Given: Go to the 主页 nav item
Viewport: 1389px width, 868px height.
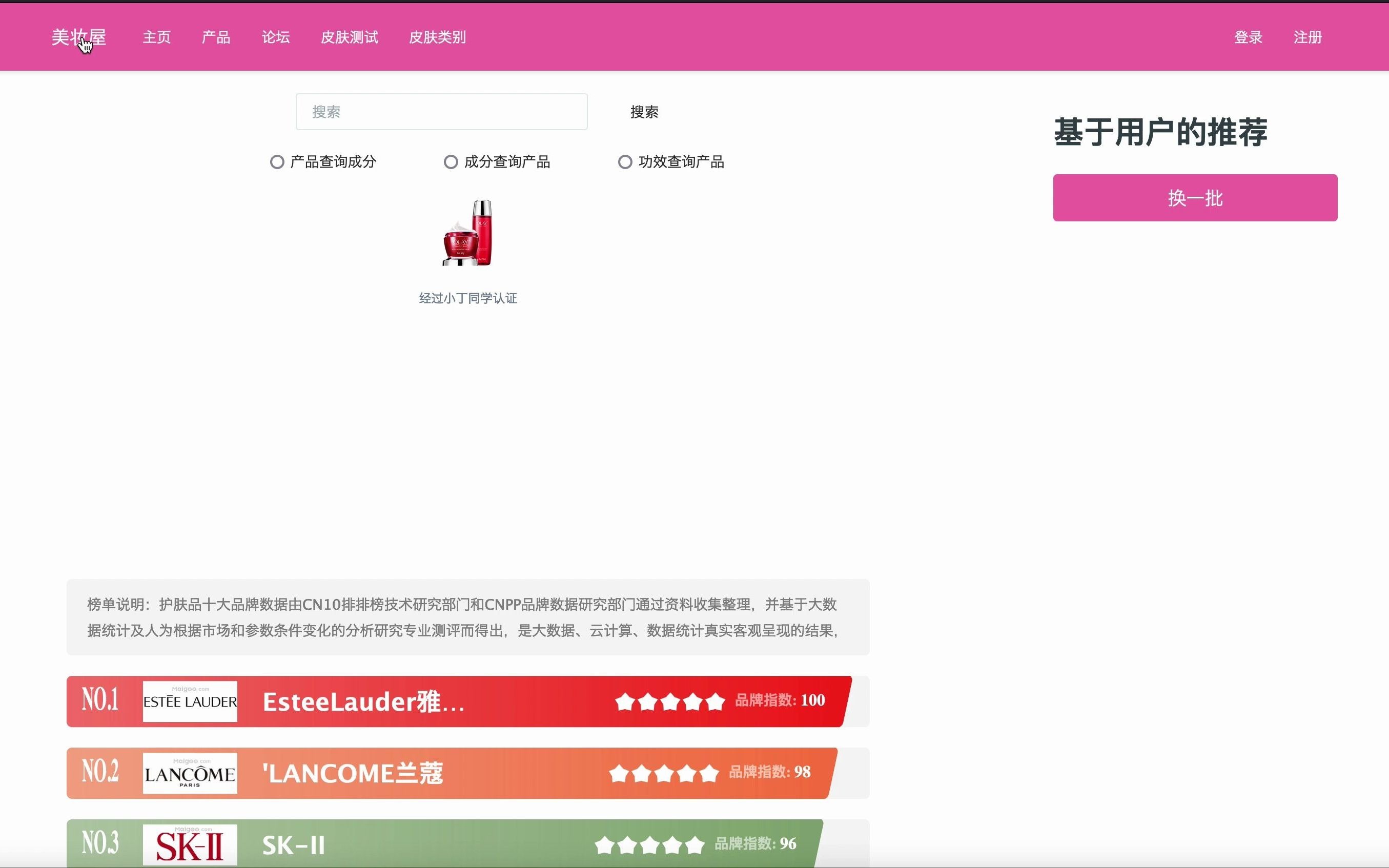Looking at the screenshot, I should (157, 37).
